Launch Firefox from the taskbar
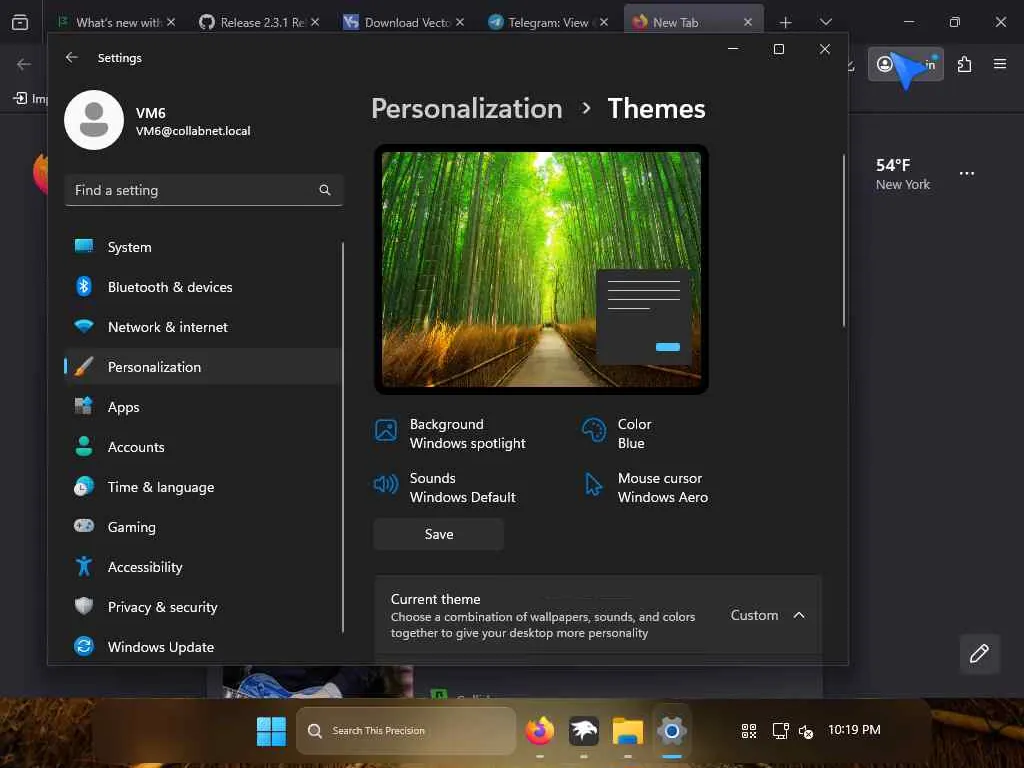The image size is (1024, 768). point(540,731)
